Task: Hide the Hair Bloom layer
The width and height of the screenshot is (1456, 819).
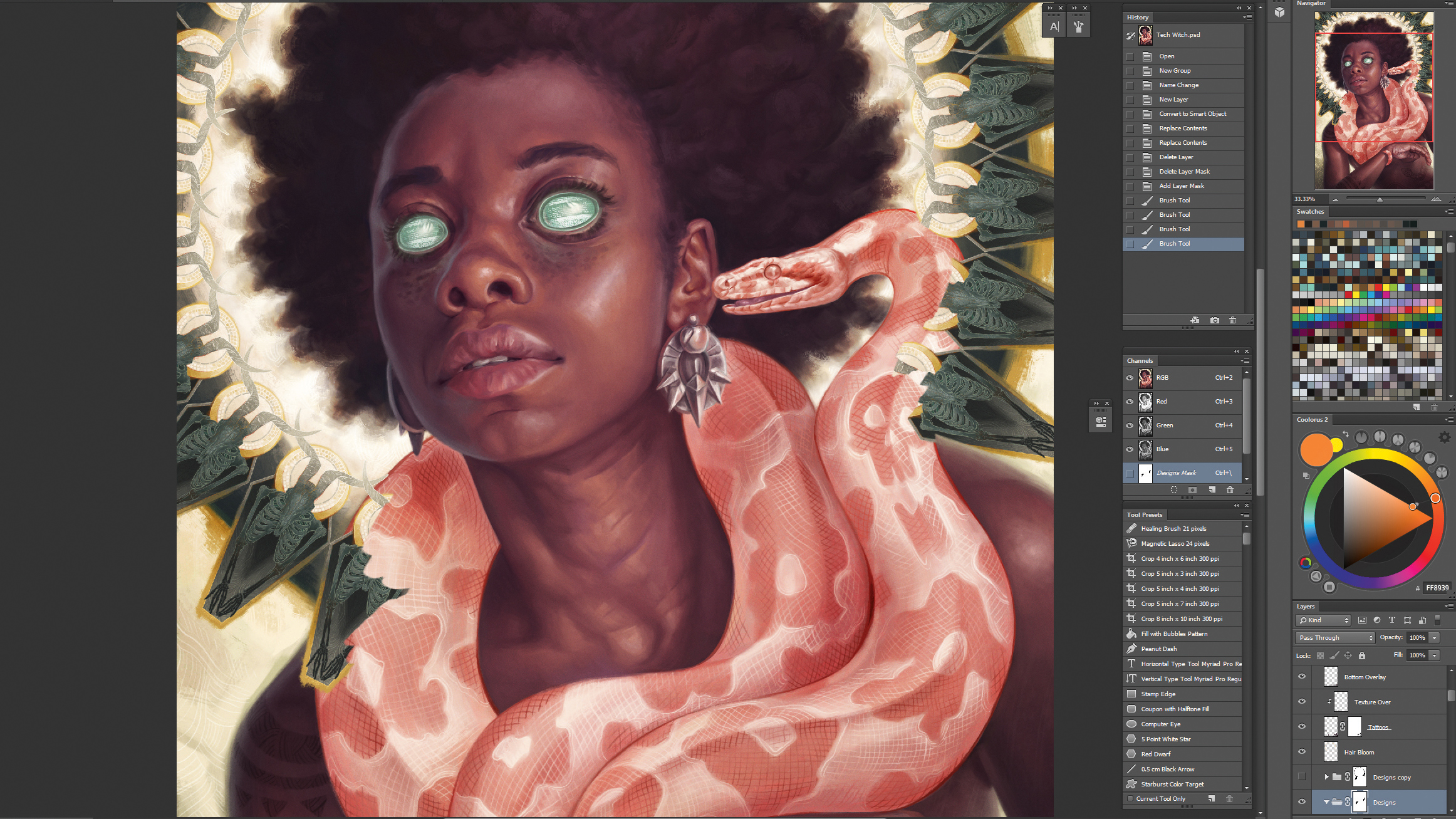Action: tap(1302, 752)
